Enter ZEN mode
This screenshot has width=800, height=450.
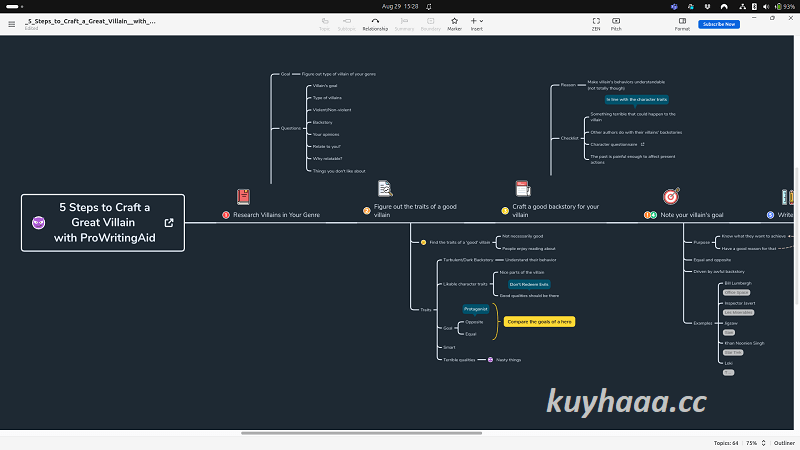[596, 24]
